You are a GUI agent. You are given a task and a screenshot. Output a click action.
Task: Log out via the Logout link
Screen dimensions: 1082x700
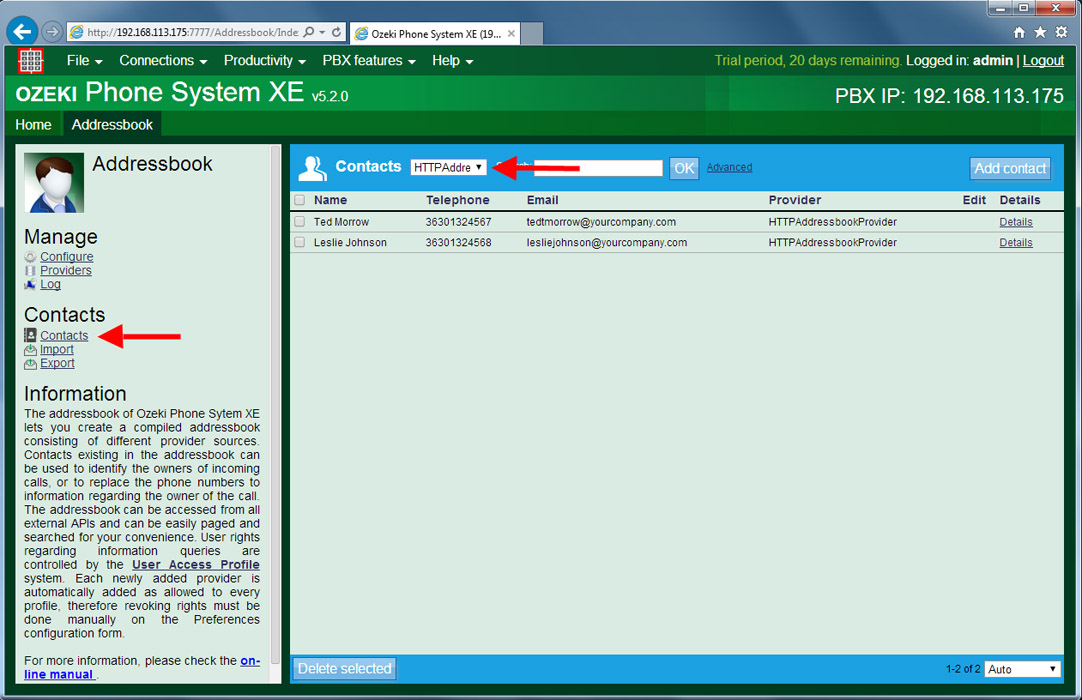click(x=1043, y=61)
